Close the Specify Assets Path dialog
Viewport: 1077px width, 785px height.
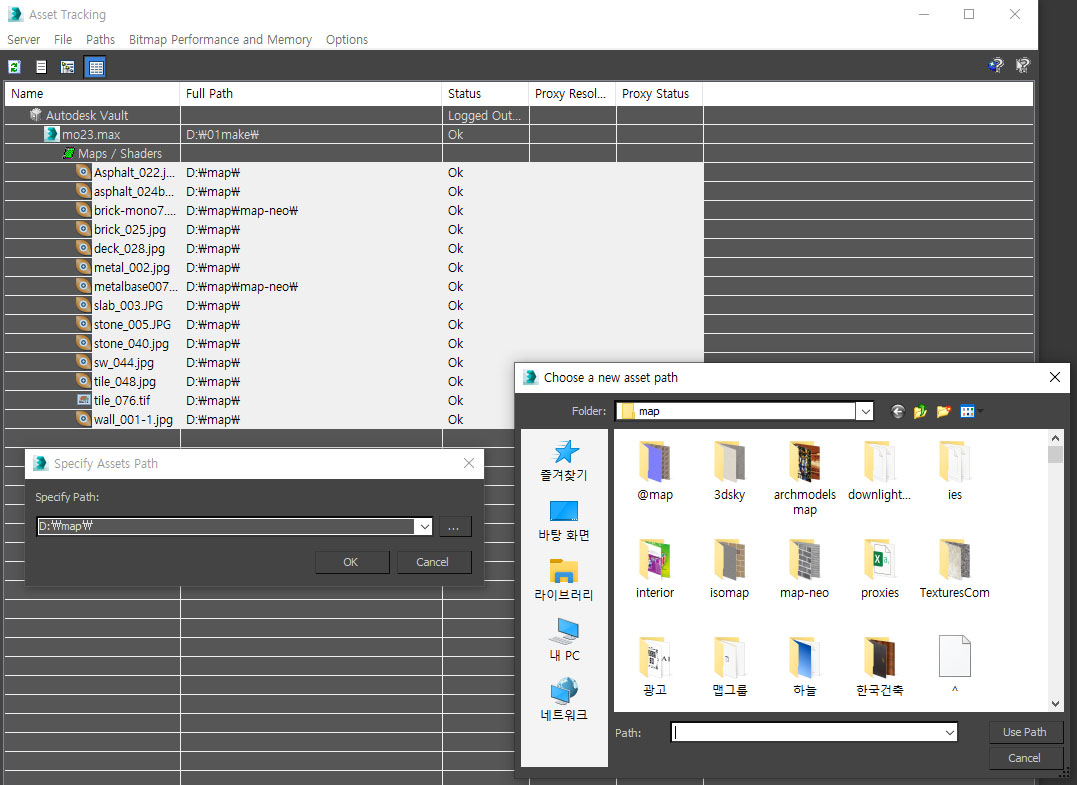[468, 464]
